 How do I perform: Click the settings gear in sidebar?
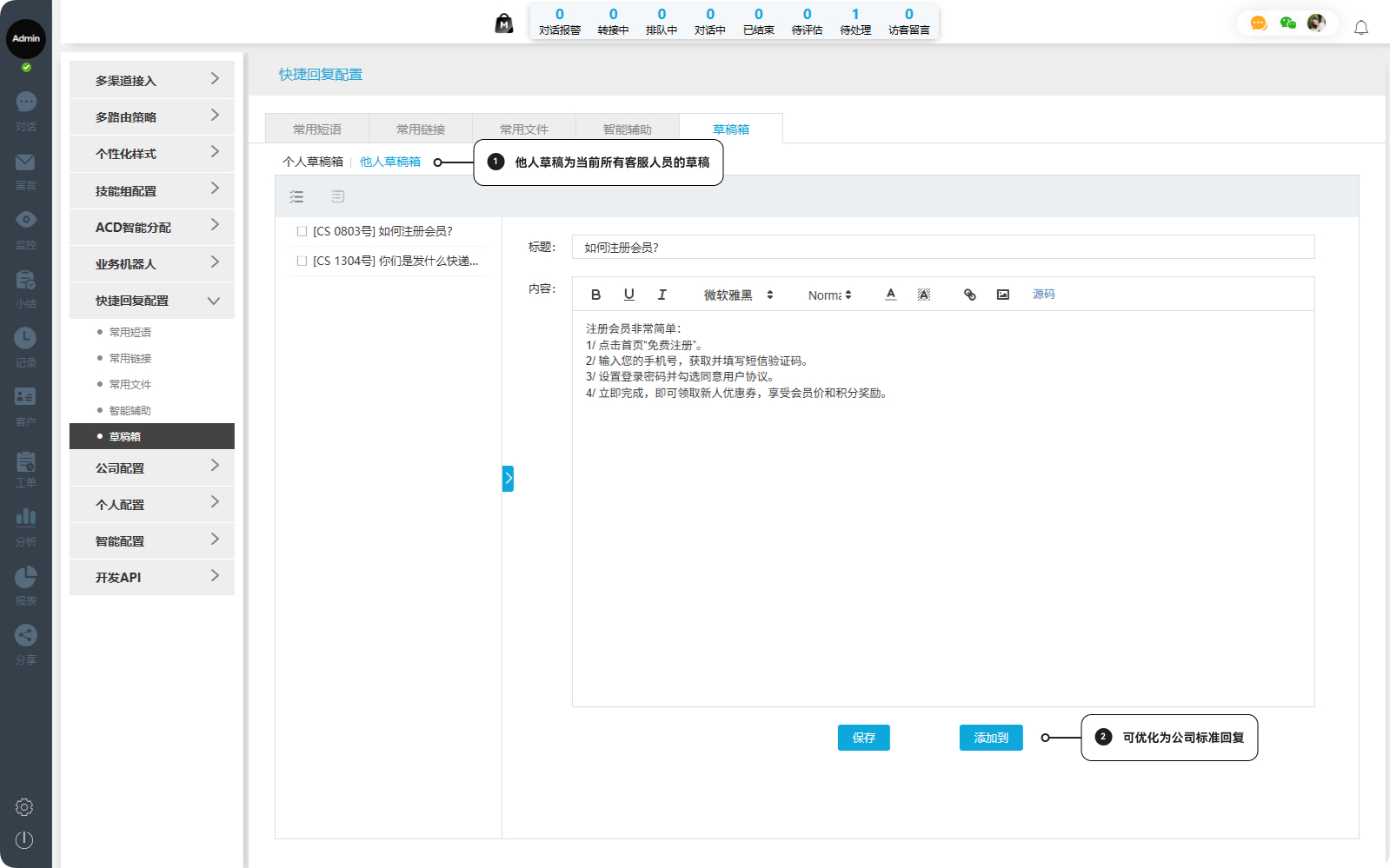click(x=24, y=807)
